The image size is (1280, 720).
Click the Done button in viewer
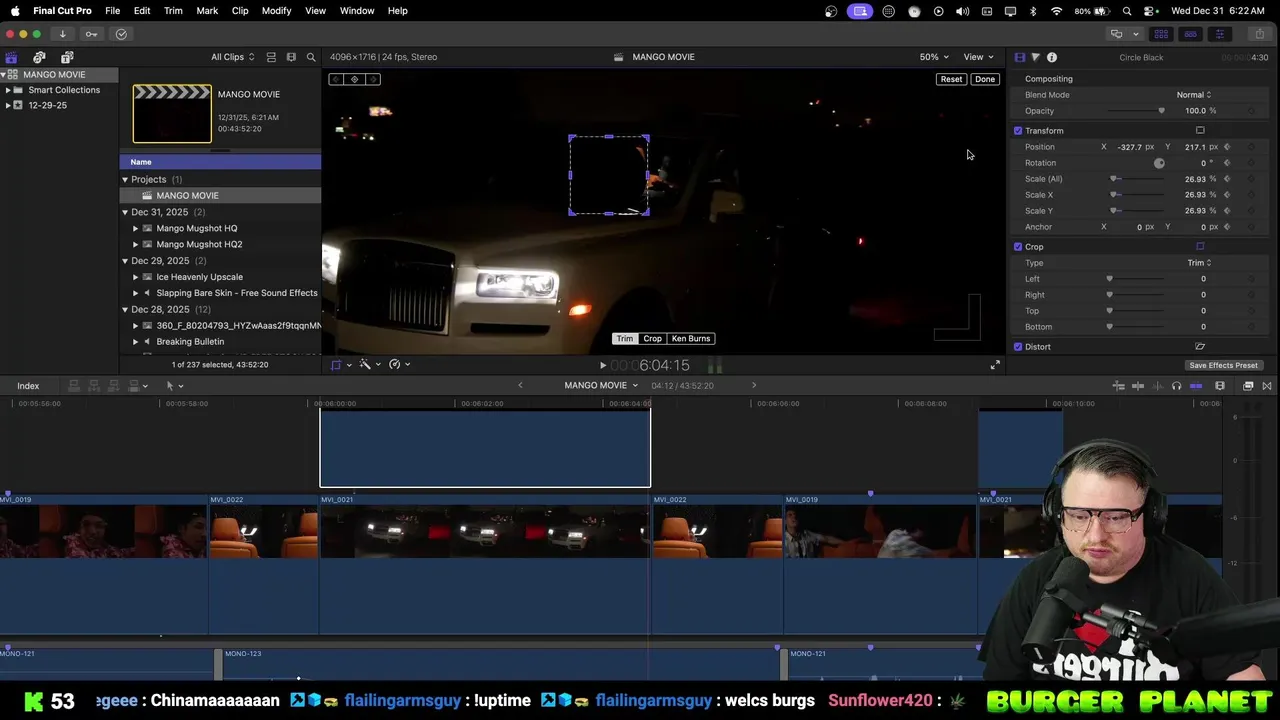[x=985, y=79]
